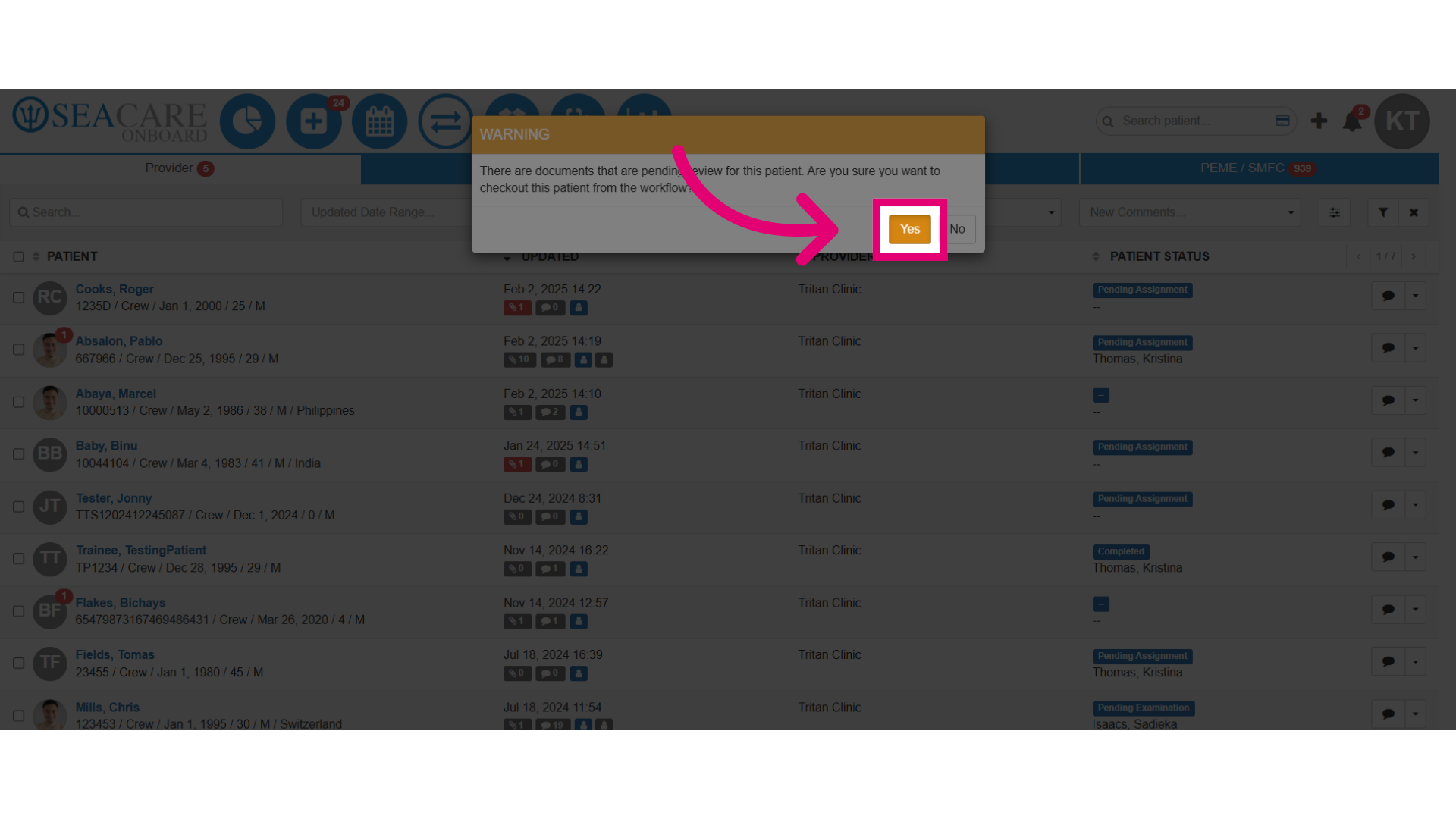
Task: Expand actions dropdown for Cooks, Roger
Action: (x=1415, y=296)
